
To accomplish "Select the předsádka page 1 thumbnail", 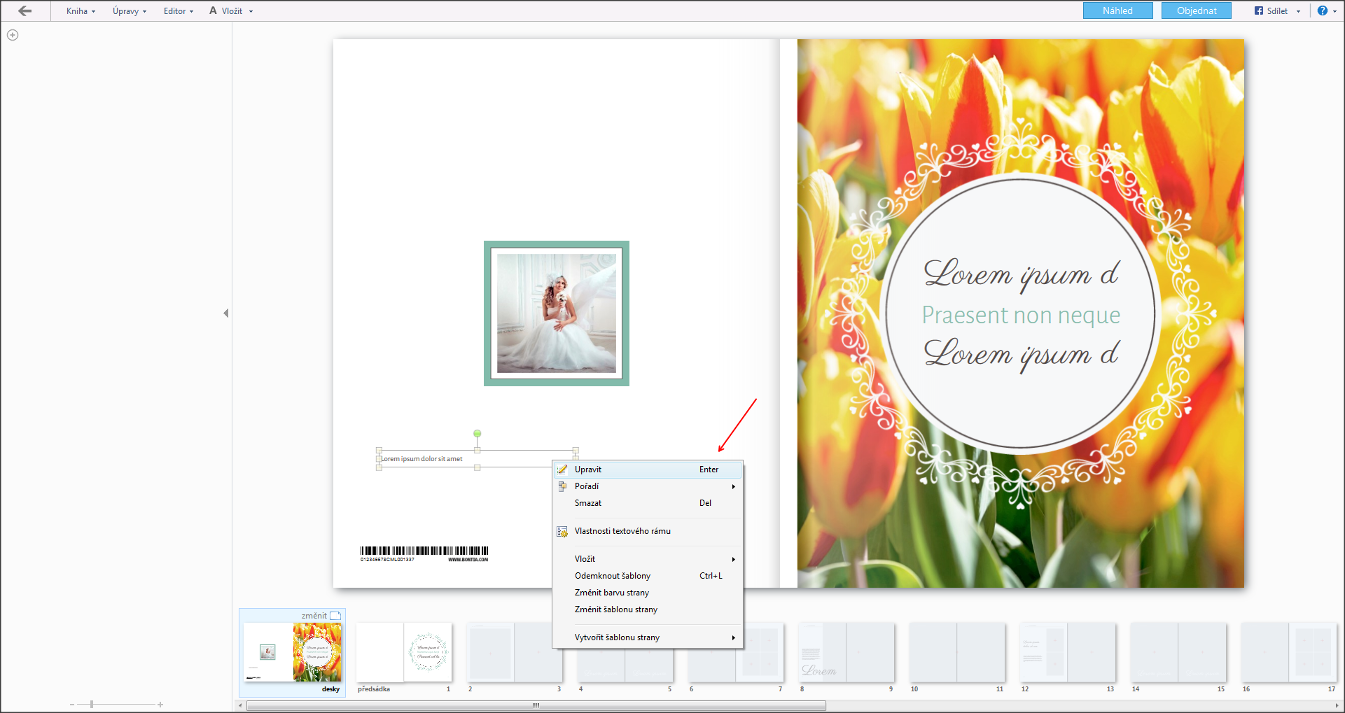I will [404, 653].
